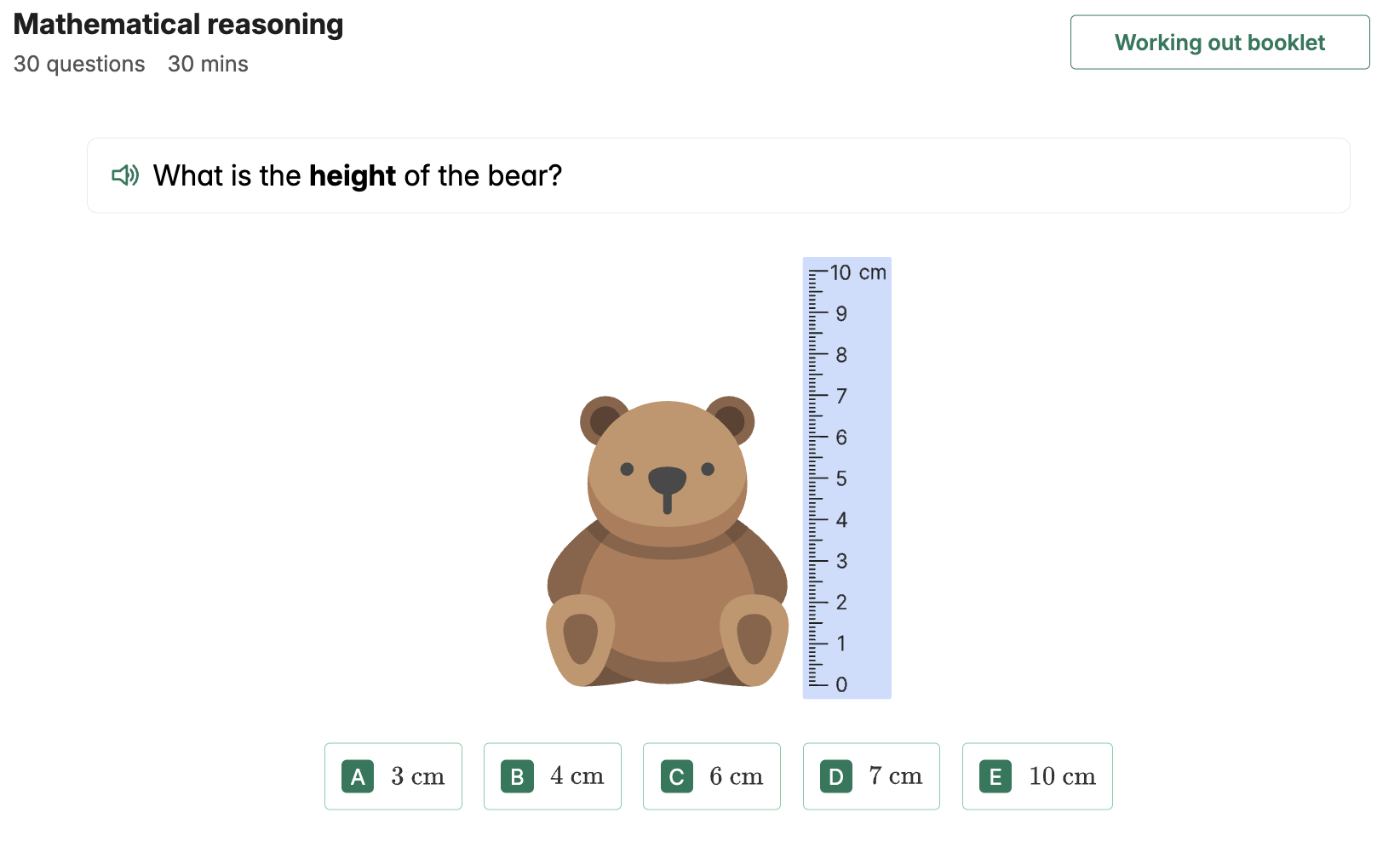
Task: Choose the 3 cm answer text
Action: [417, 776]
